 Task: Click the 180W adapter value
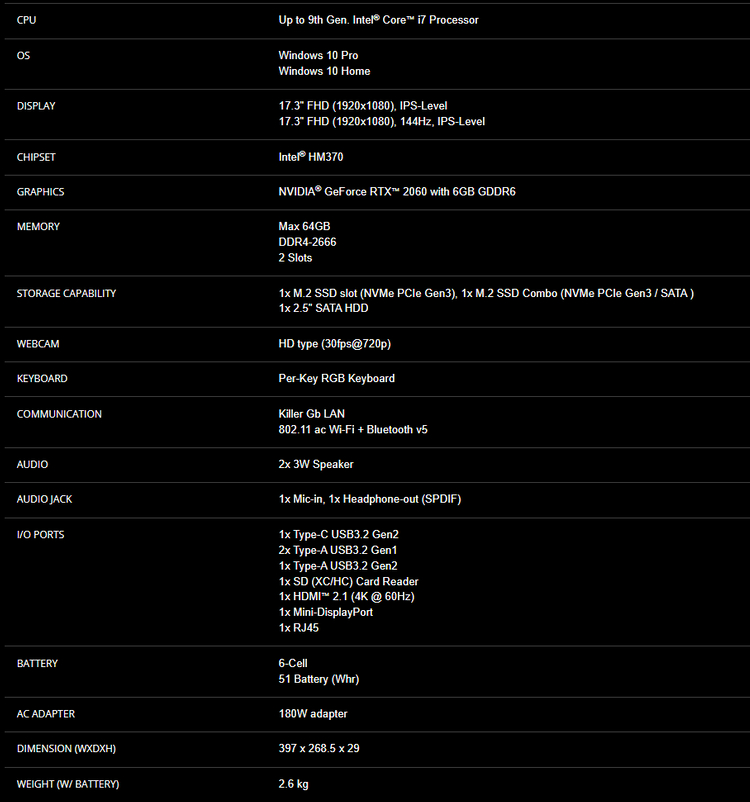coord(313,714)
